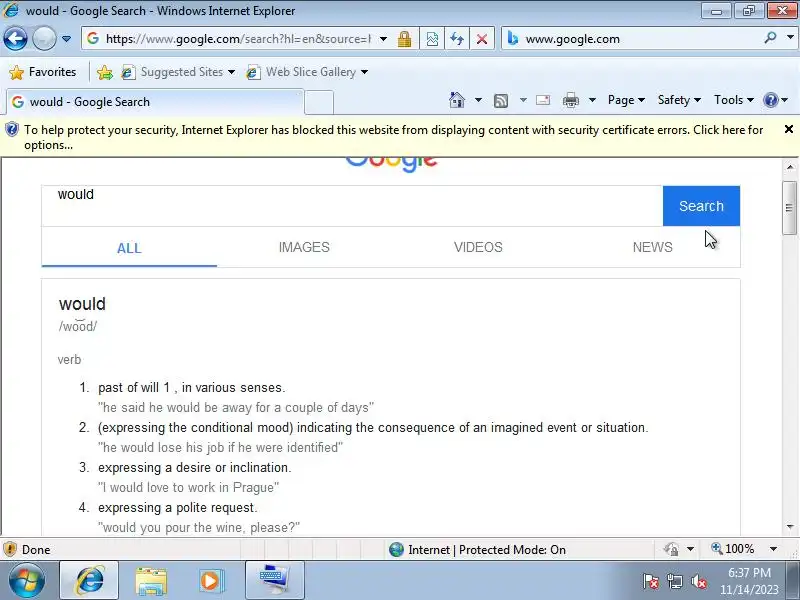Image resolution: width=800 pixels, height=600 pixels.
Task: Open the search provider dropdown arrow
Action: click(790, 38)
